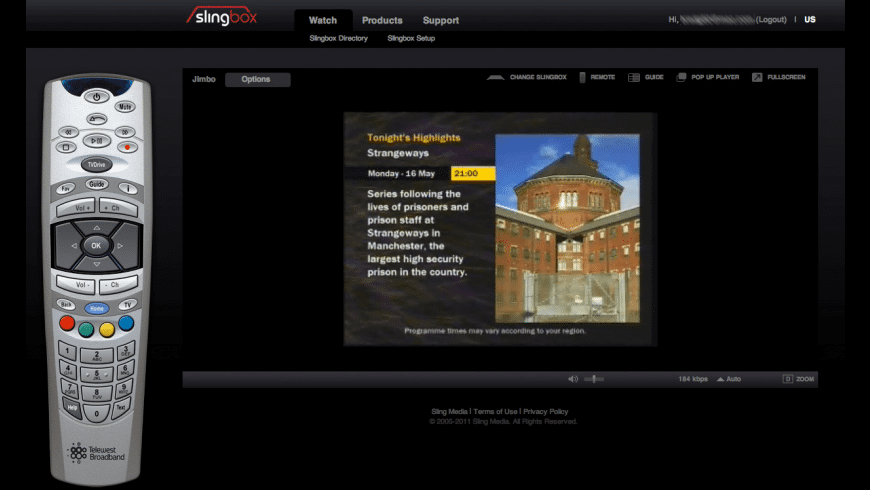
Task: Click number 0 on the remote keypad
Action: point(97,413)
